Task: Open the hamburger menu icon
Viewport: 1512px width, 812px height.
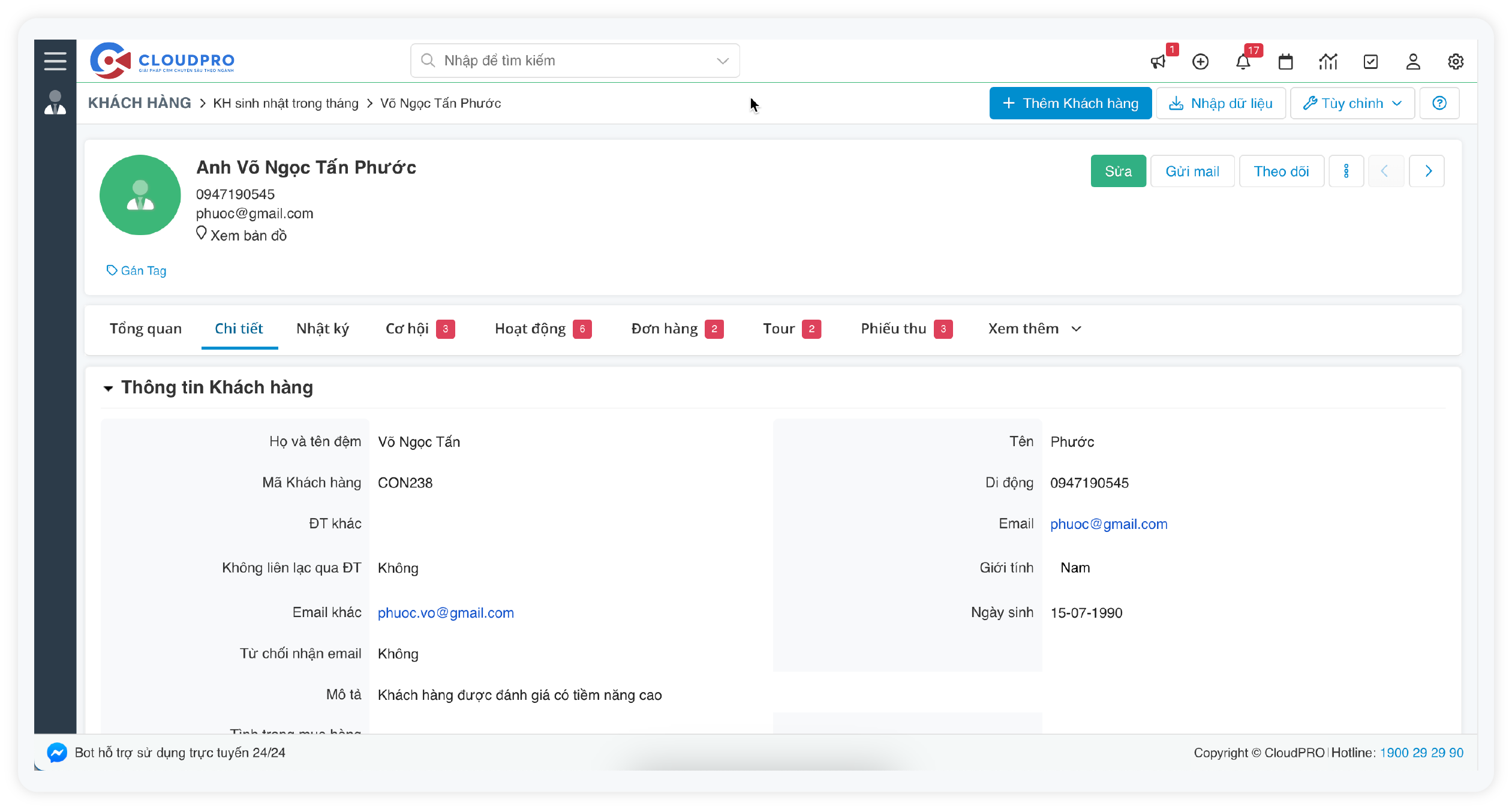Action: (55, 61)
